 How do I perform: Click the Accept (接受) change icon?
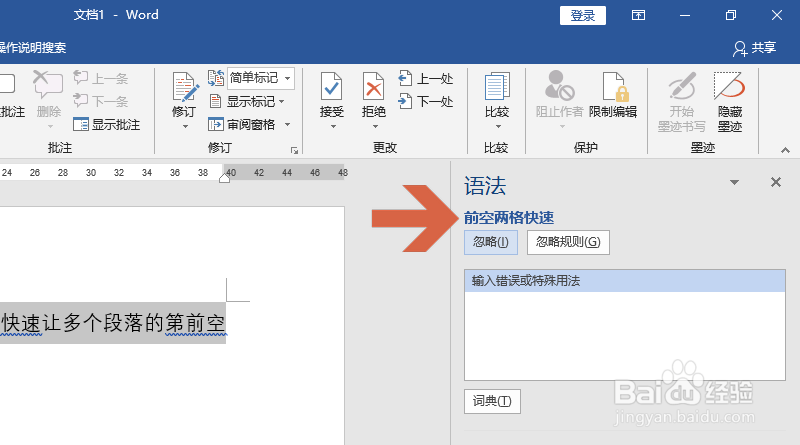point(332,87)
